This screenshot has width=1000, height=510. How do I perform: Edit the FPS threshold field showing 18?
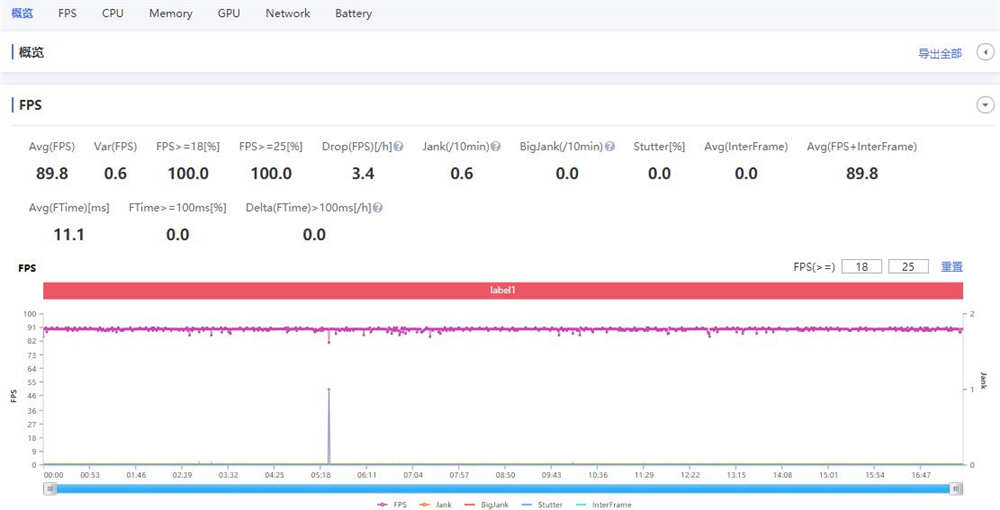pyautogui.click(x=862, y=267)
